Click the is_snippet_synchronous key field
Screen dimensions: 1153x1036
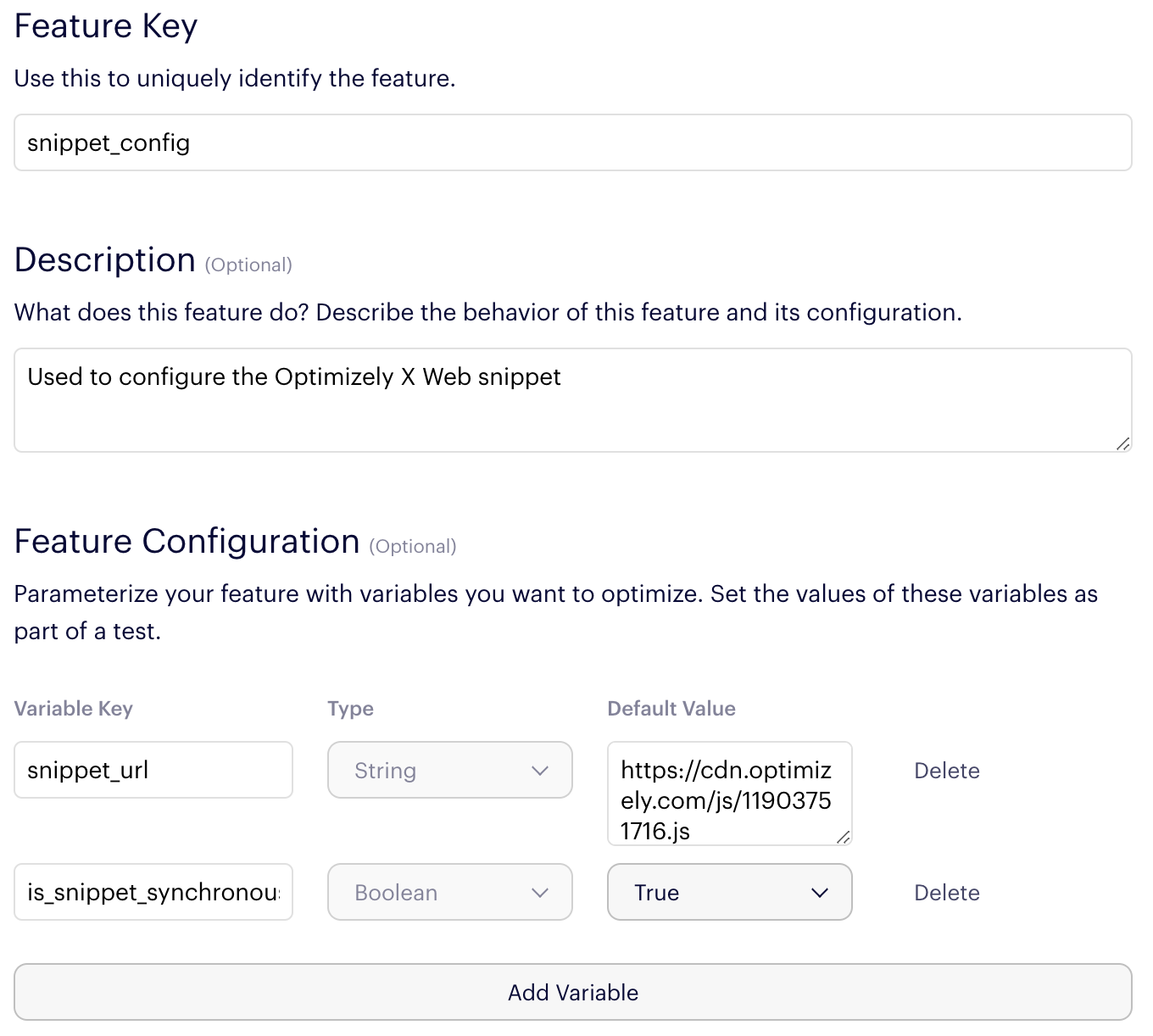(x=153, y=892)
